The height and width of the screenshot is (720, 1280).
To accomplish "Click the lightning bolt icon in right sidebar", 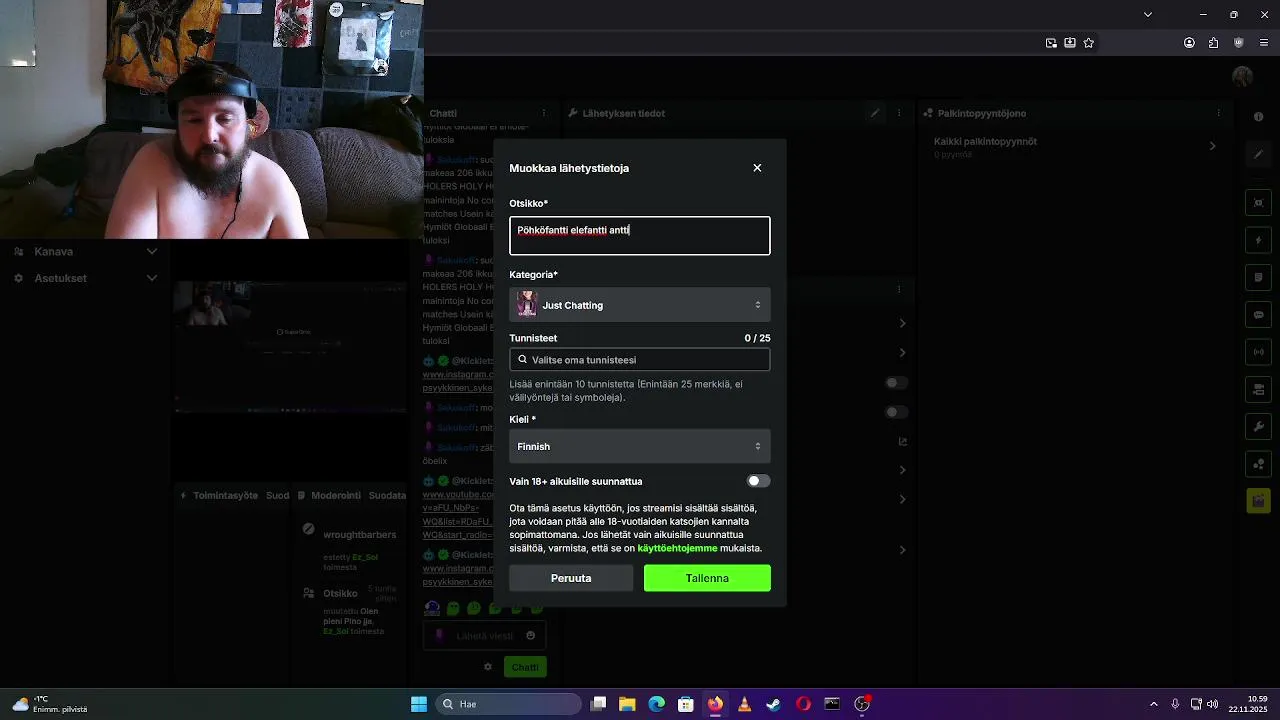I will click(1258, 241).
